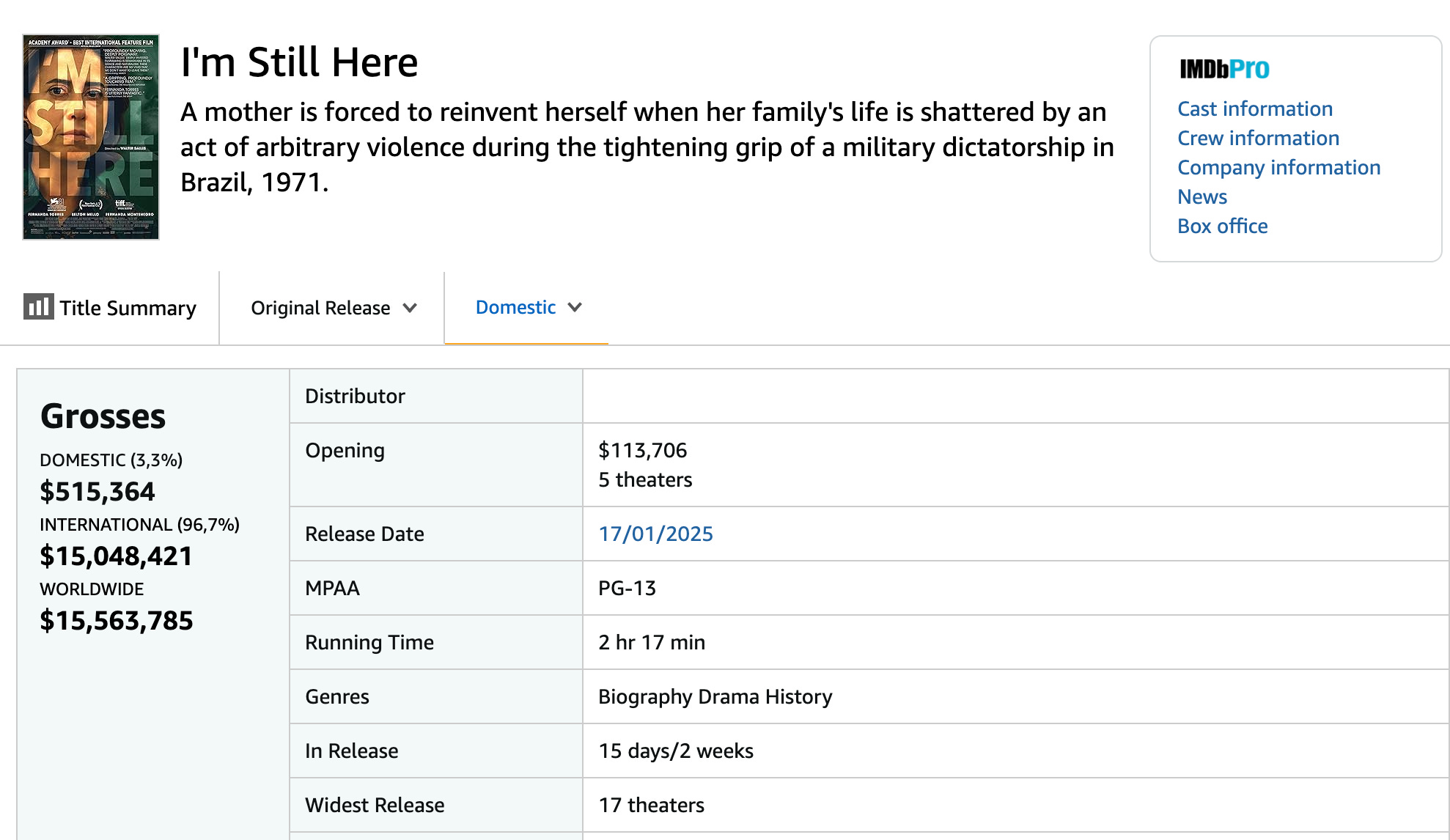Screen dimensions: 1450x840
Task: Click the $113,706 opening amount
Action: point(643,450)
